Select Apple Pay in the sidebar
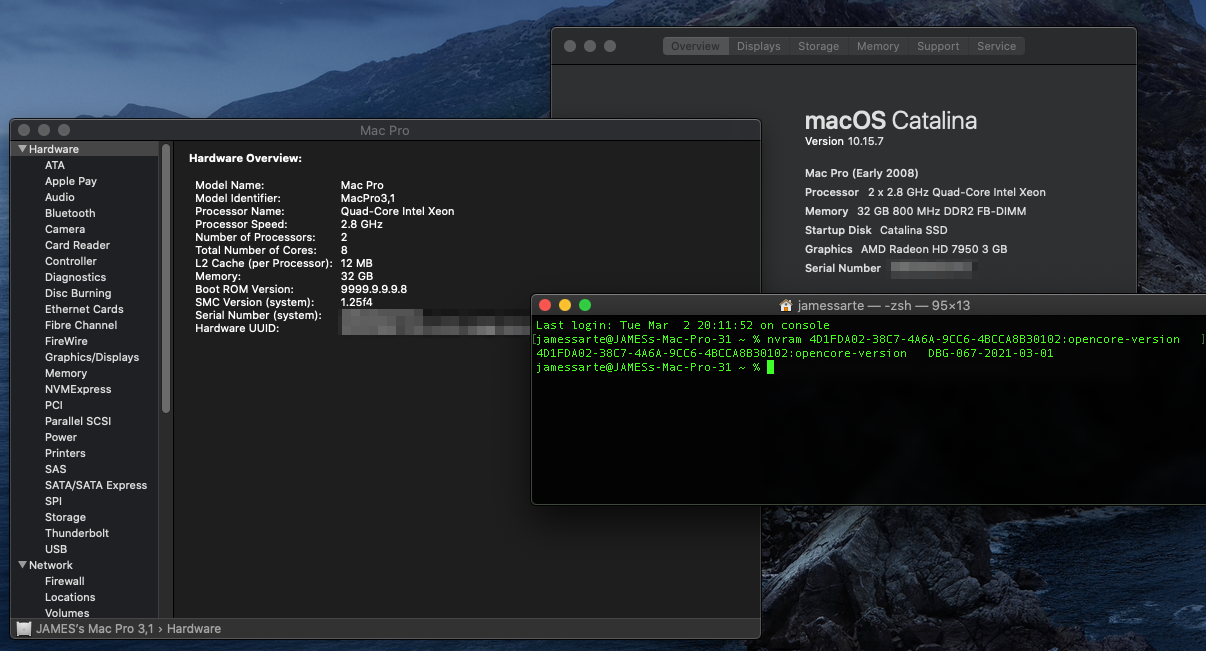The width and height of the screenshot is (1206, 651). pos(71,181)
